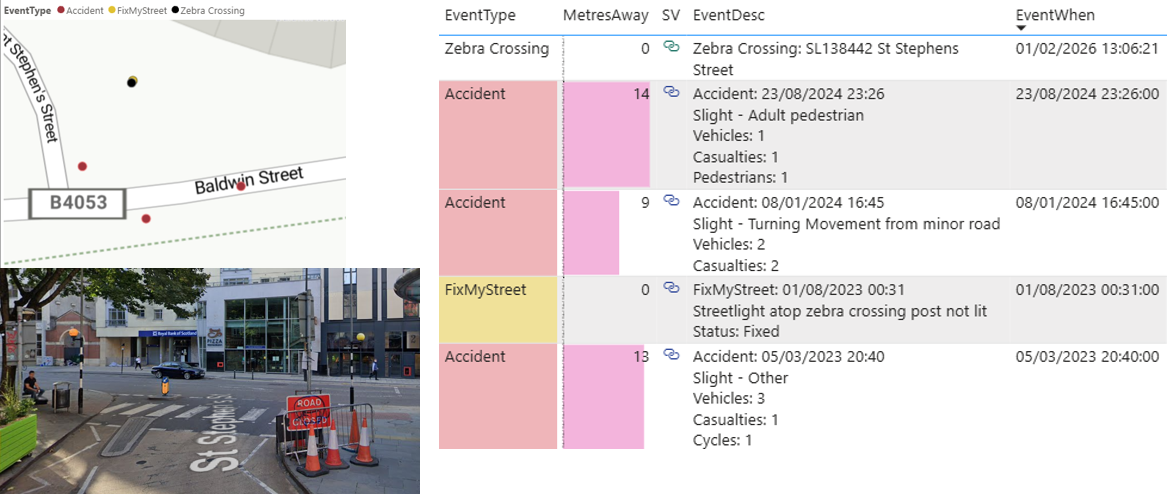Sort the table by the EventType column header
This screenshot has height=502, width=1171.
click(x=481, y=16)
